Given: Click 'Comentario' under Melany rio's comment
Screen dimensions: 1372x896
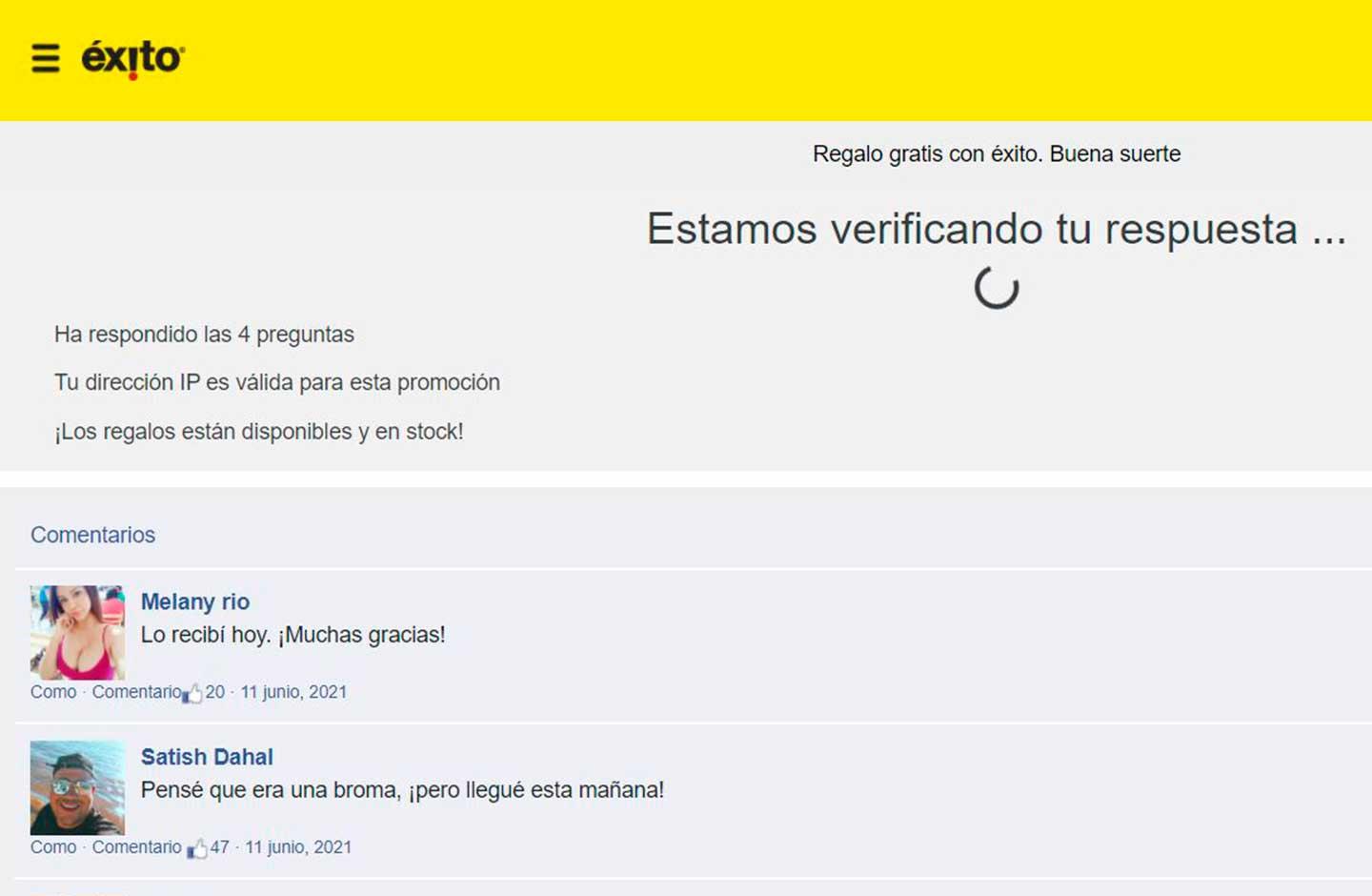Looking at the screenshot, I should 136,692.
